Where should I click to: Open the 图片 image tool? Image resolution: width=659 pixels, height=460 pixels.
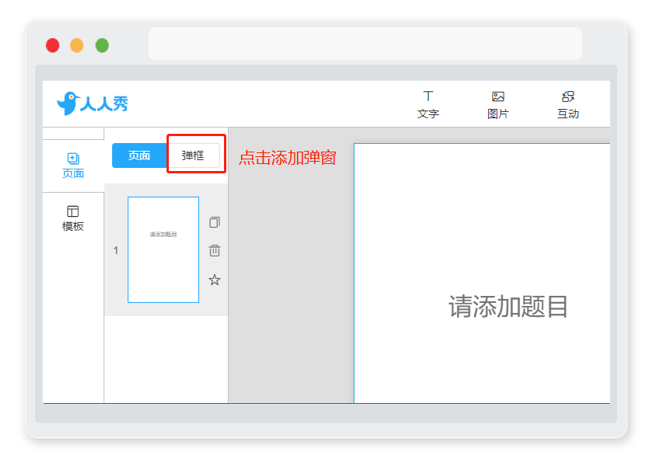tap(498, 105)
